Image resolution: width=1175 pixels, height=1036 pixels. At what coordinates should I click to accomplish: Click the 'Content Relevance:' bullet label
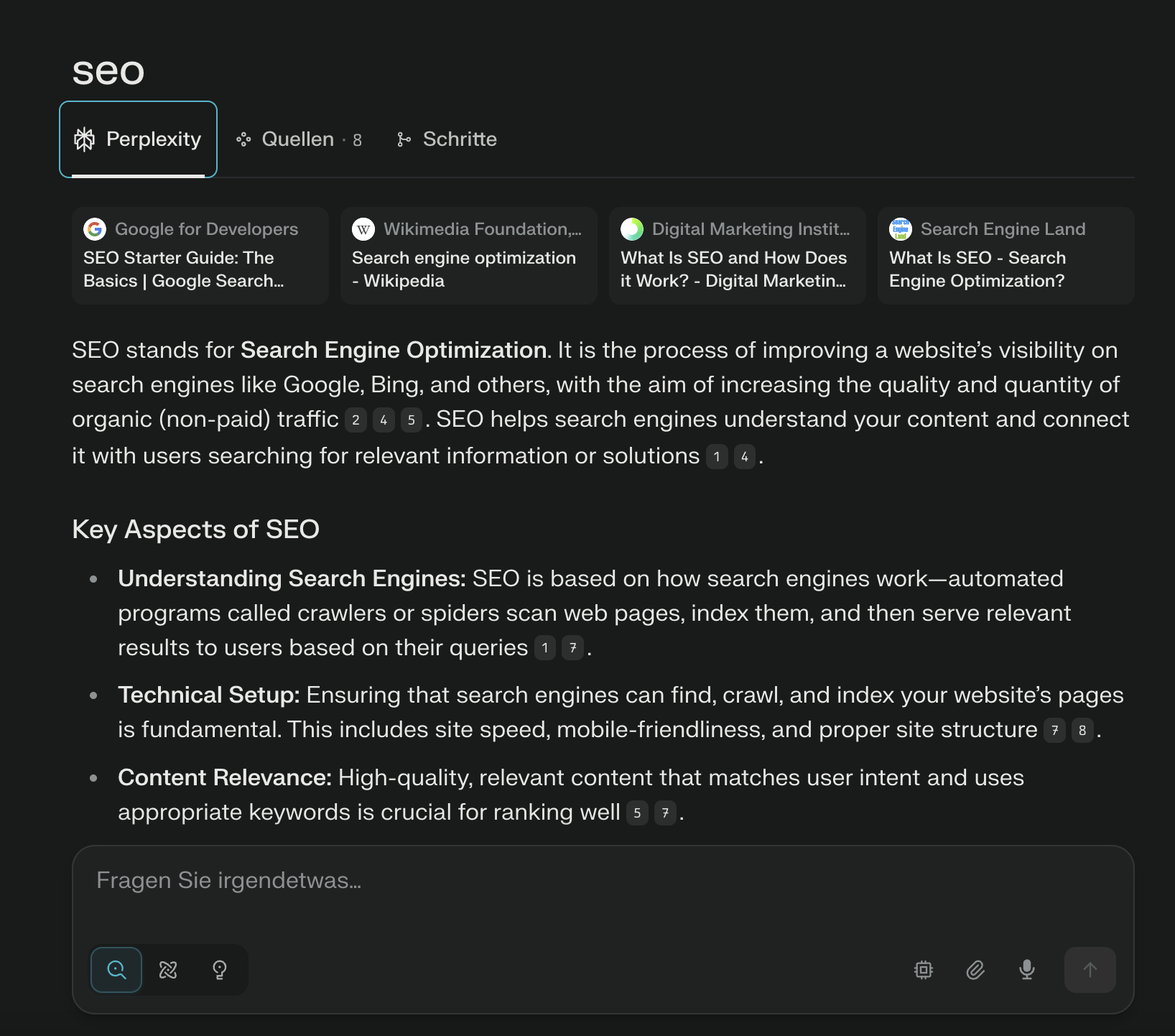pyautogui.click(x=225, y=777)
